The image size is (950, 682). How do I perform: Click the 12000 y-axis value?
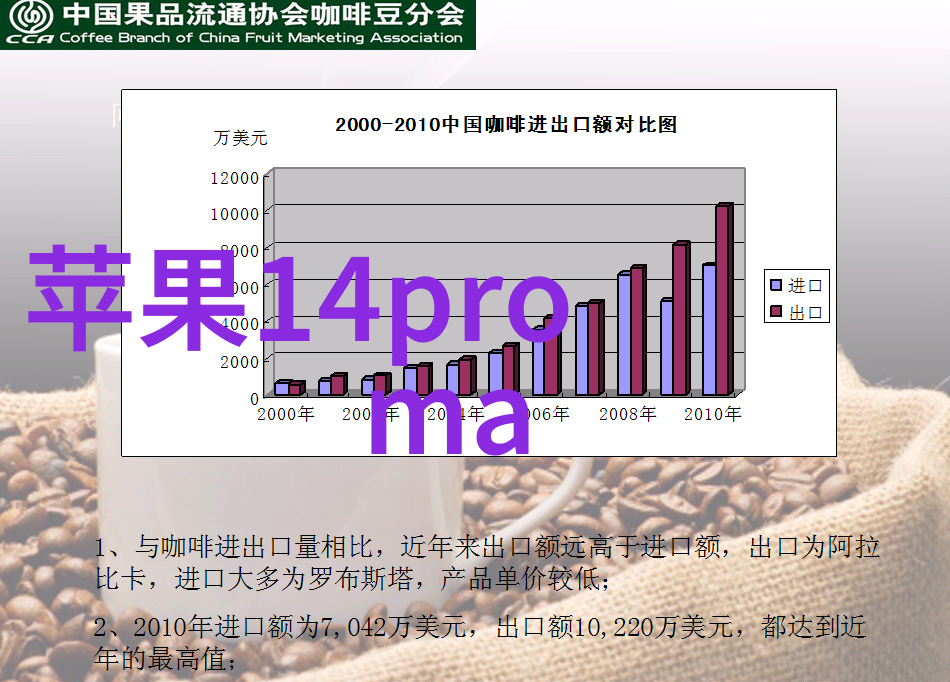pyautogui.click(x=234, y=178)
